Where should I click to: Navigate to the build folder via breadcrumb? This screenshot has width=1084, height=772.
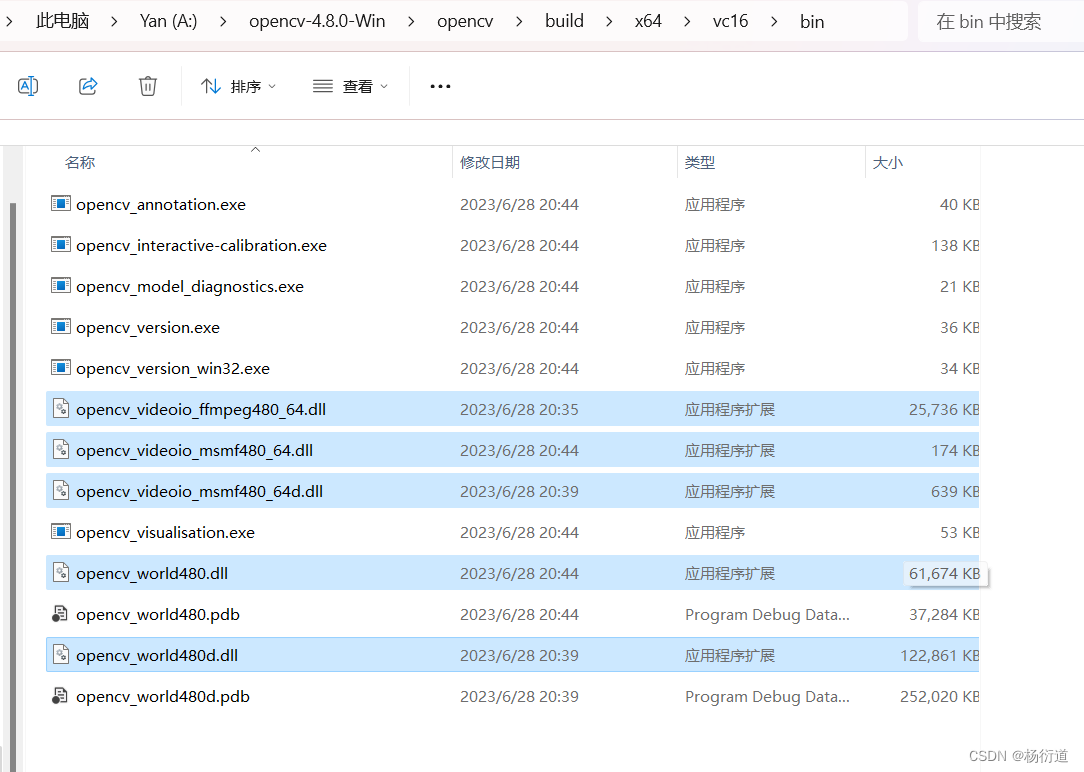click(x=564, y=20)
